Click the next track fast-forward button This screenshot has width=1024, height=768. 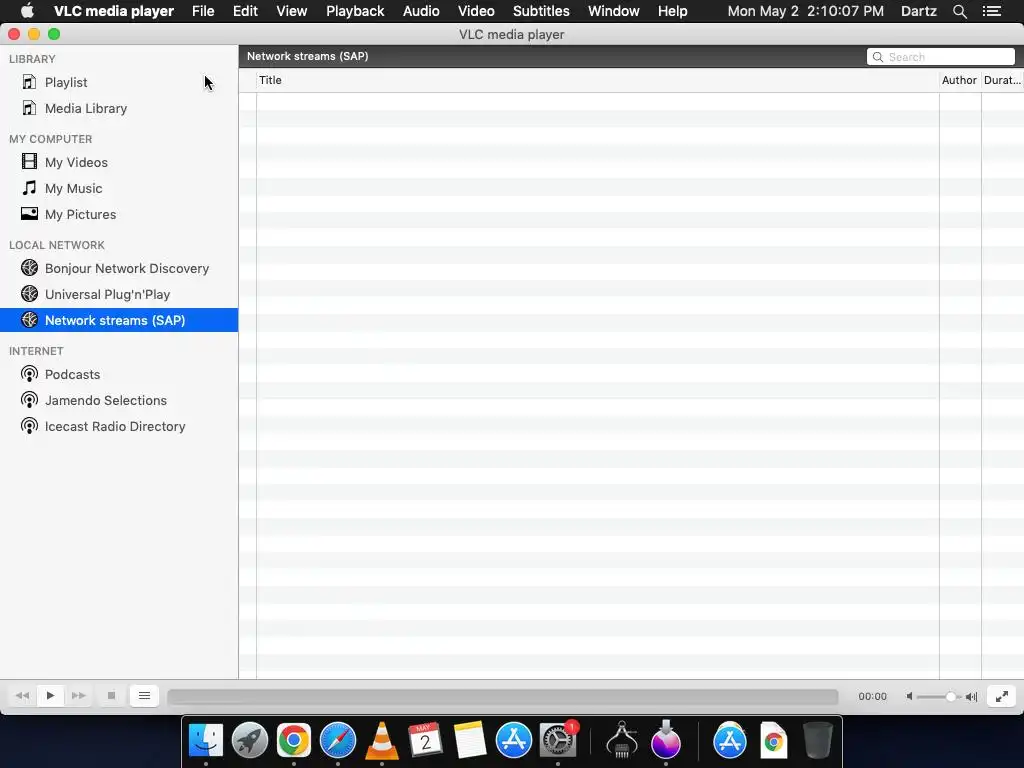pyautogui.click(x=78, y=696)
